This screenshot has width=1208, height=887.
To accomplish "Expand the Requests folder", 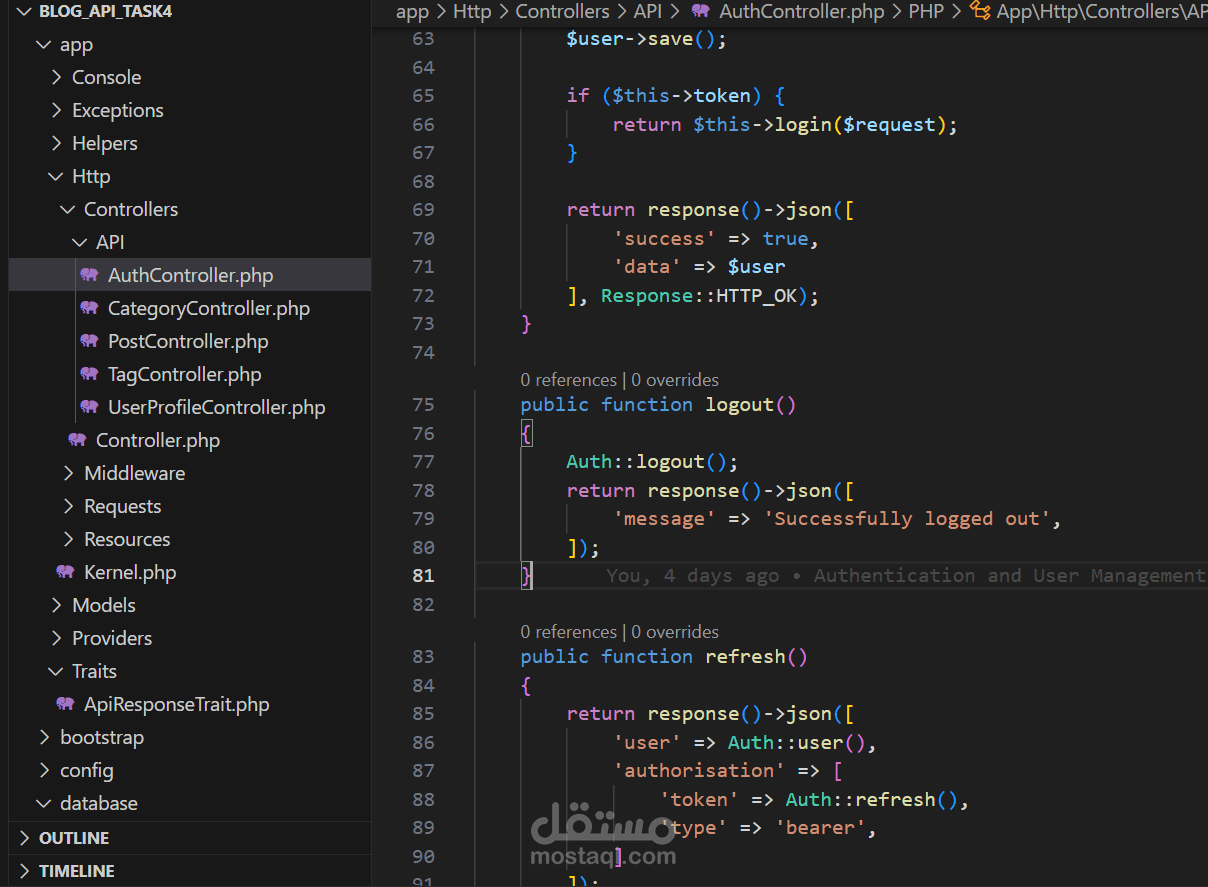I will pyautogui.click(x=68, y=506).
